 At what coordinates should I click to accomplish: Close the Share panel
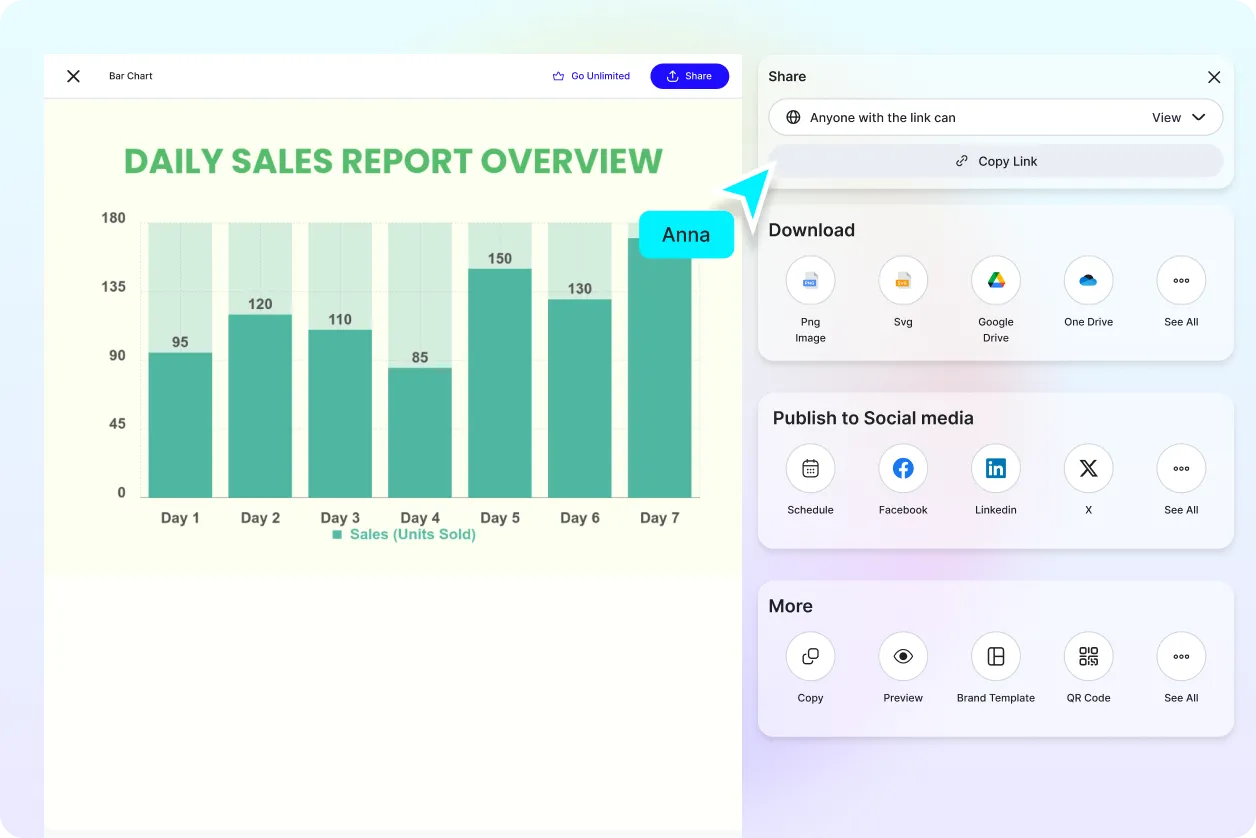(1214, 77)
